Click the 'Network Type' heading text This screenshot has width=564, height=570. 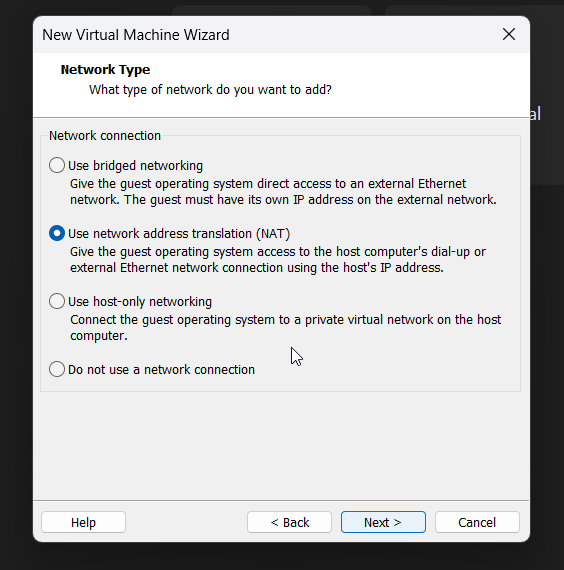click(105, 69)
